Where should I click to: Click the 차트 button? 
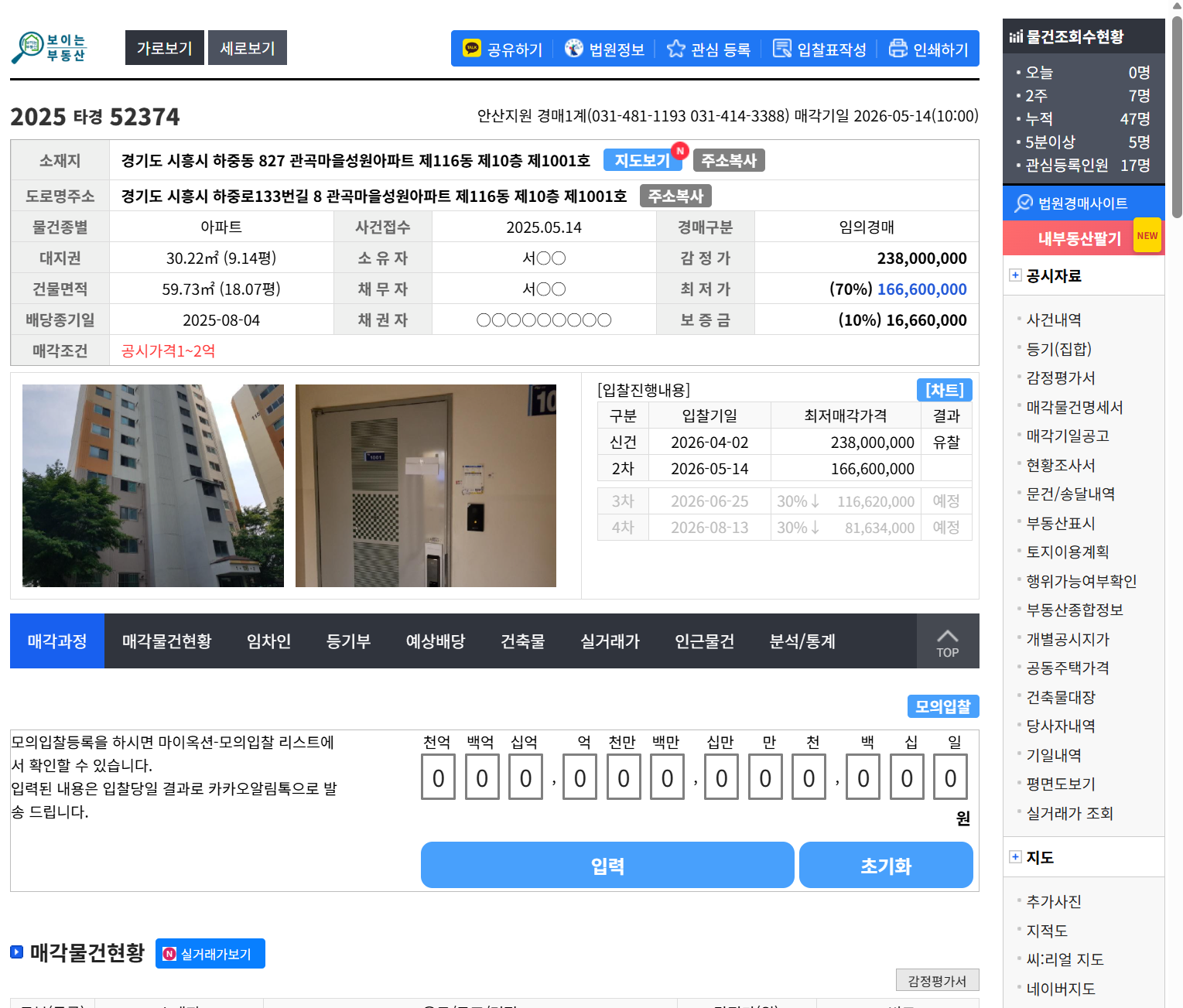[945, 390]
